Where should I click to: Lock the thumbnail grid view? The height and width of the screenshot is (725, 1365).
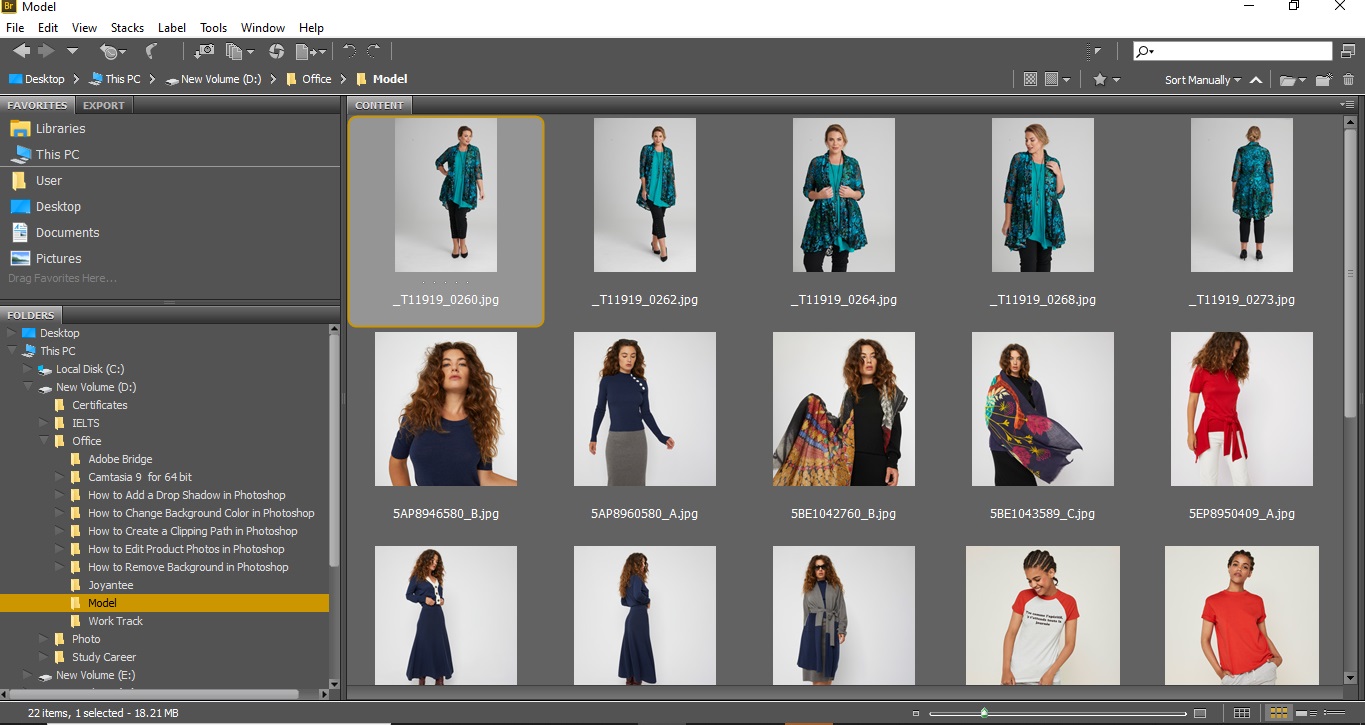pyautogui.click(x=1242, y=713)
